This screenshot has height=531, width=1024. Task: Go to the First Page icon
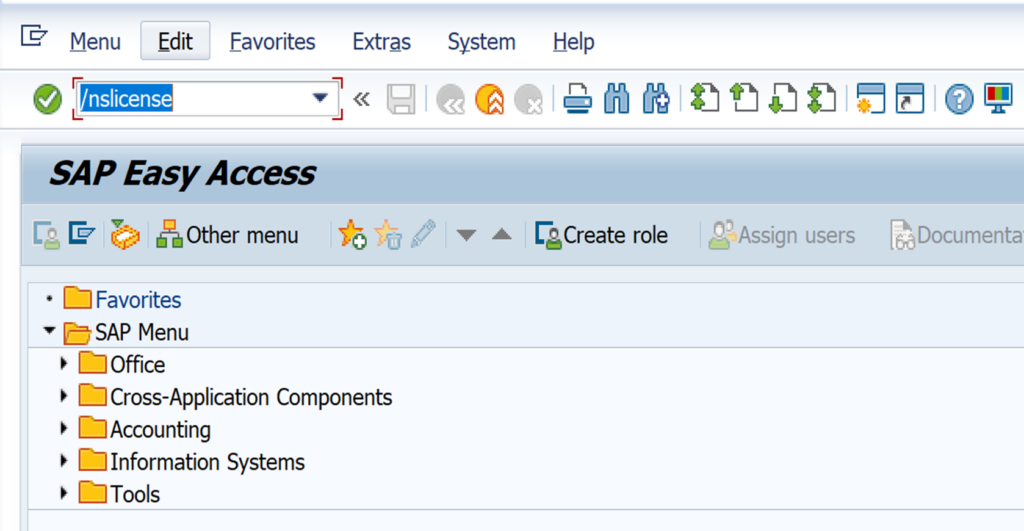click(705, 99)
